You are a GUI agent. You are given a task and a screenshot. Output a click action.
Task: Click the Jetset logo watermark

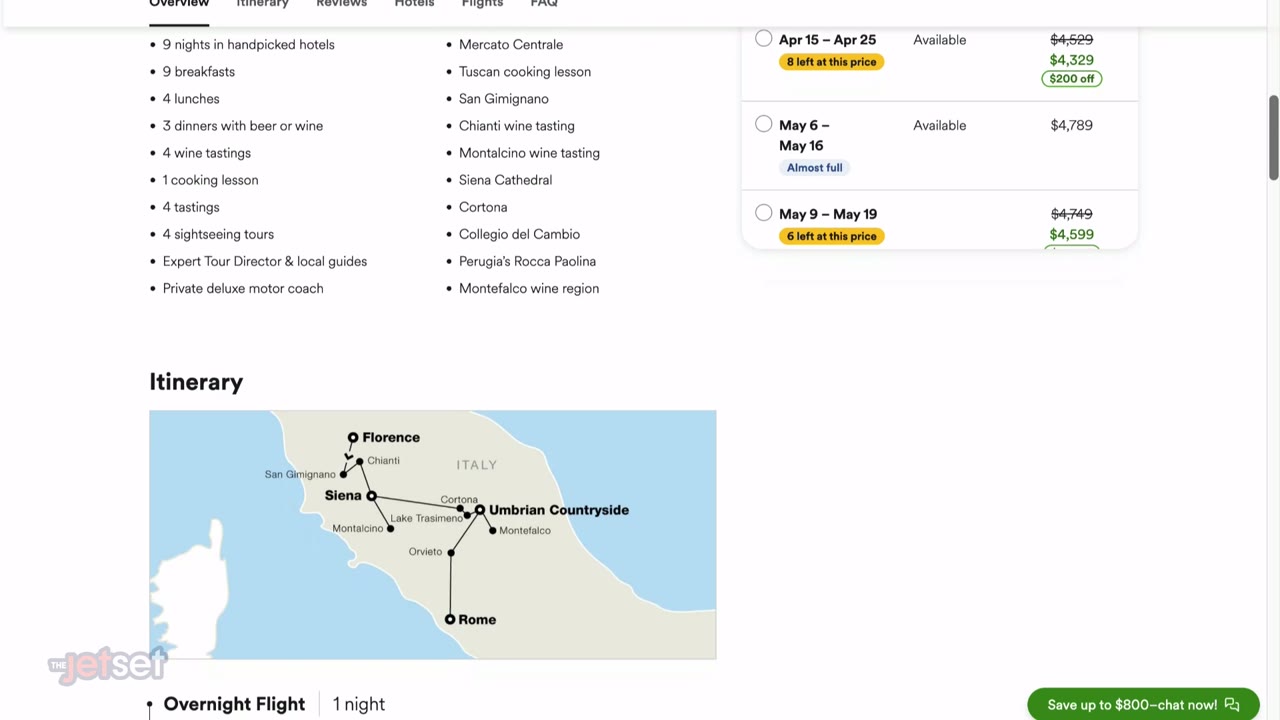[107, 663]
